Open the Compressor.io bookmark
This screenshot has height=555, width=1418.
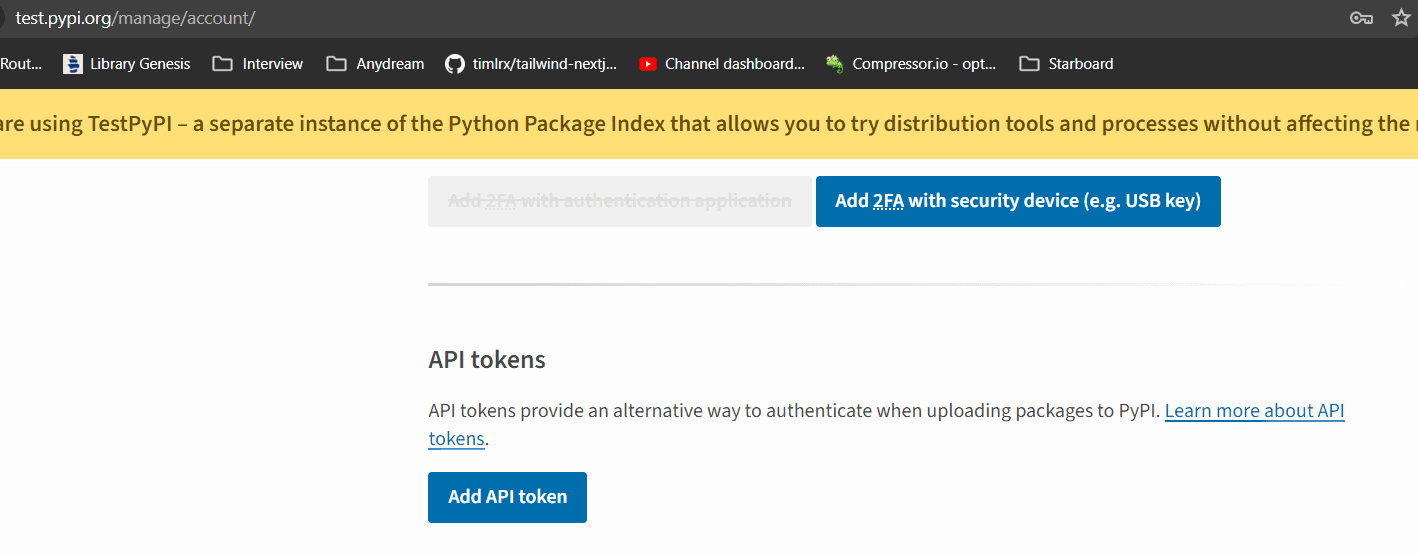pyautogui.click(x=911, y=64)
